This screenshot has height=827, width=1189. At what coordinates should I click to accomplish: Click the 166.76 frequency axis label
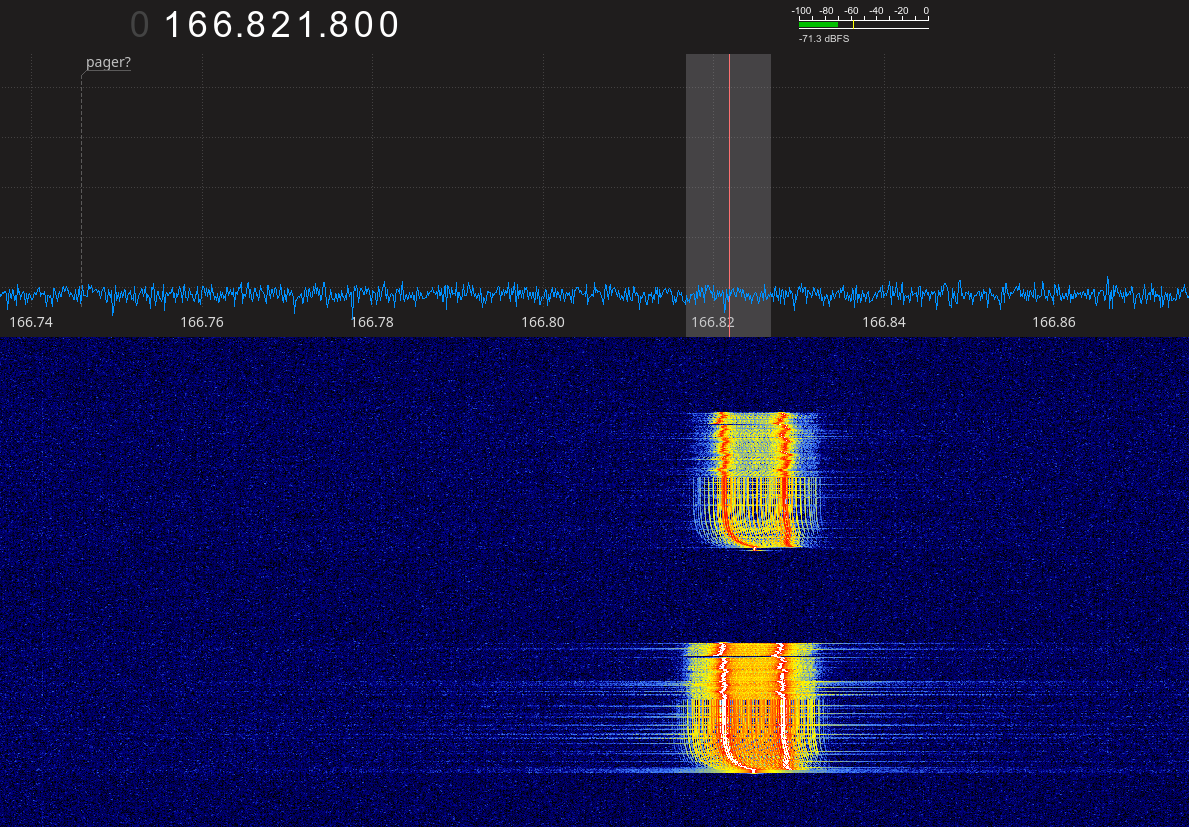pos(202,322)
